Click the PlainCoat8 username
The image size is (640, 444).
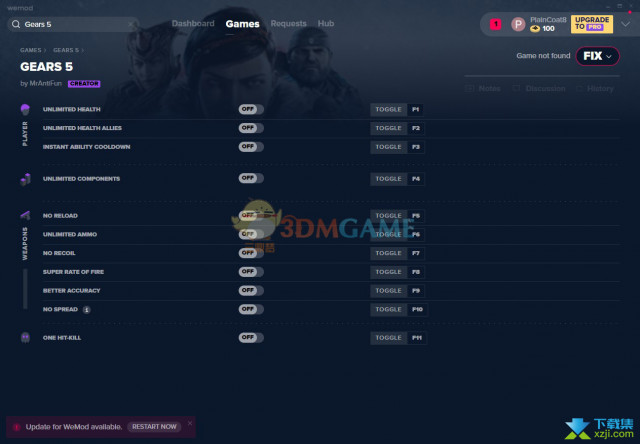tap(548, 20)
